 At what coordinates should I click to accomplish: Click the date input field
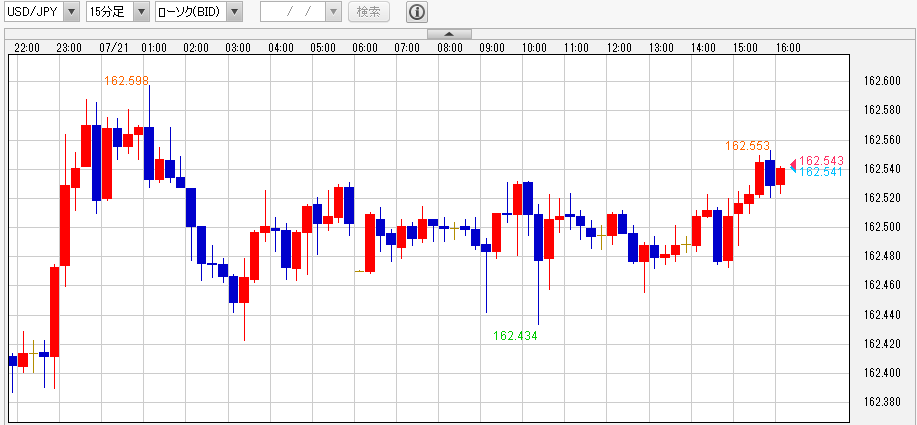pyautogui.click(x=293, y=12)
